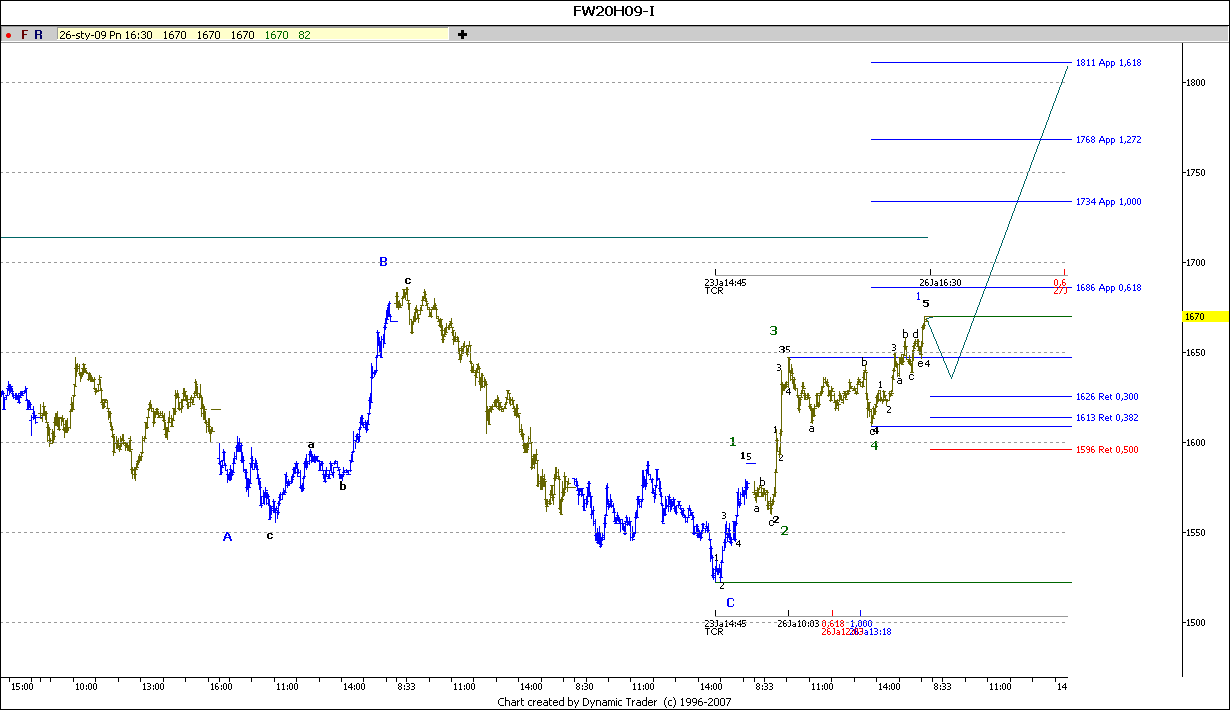Click the blue wave label B
Image resolution: width=1230 pixels, height=710 pixels.
(383, 262)
